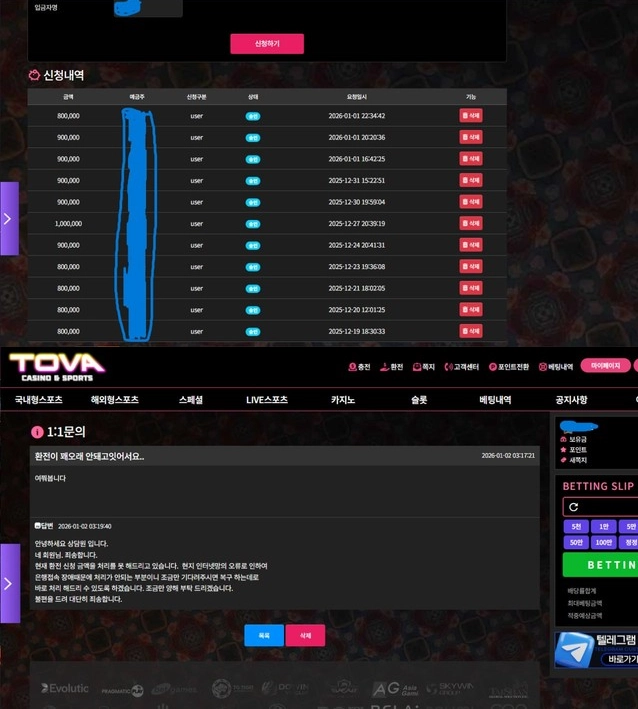Open the 스페셜 menu tab
Screen dimensions: 638x709
point(191,400)
